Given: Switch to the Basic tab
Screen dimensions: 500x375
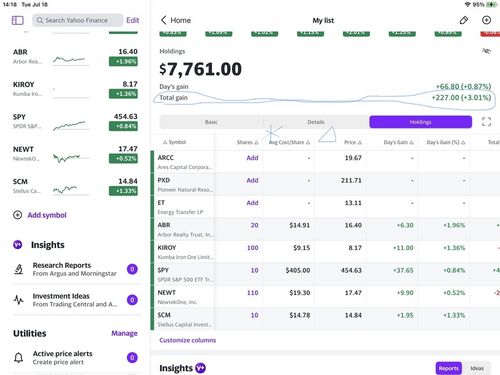Looking at the screenshot, I should pos(211,122).
